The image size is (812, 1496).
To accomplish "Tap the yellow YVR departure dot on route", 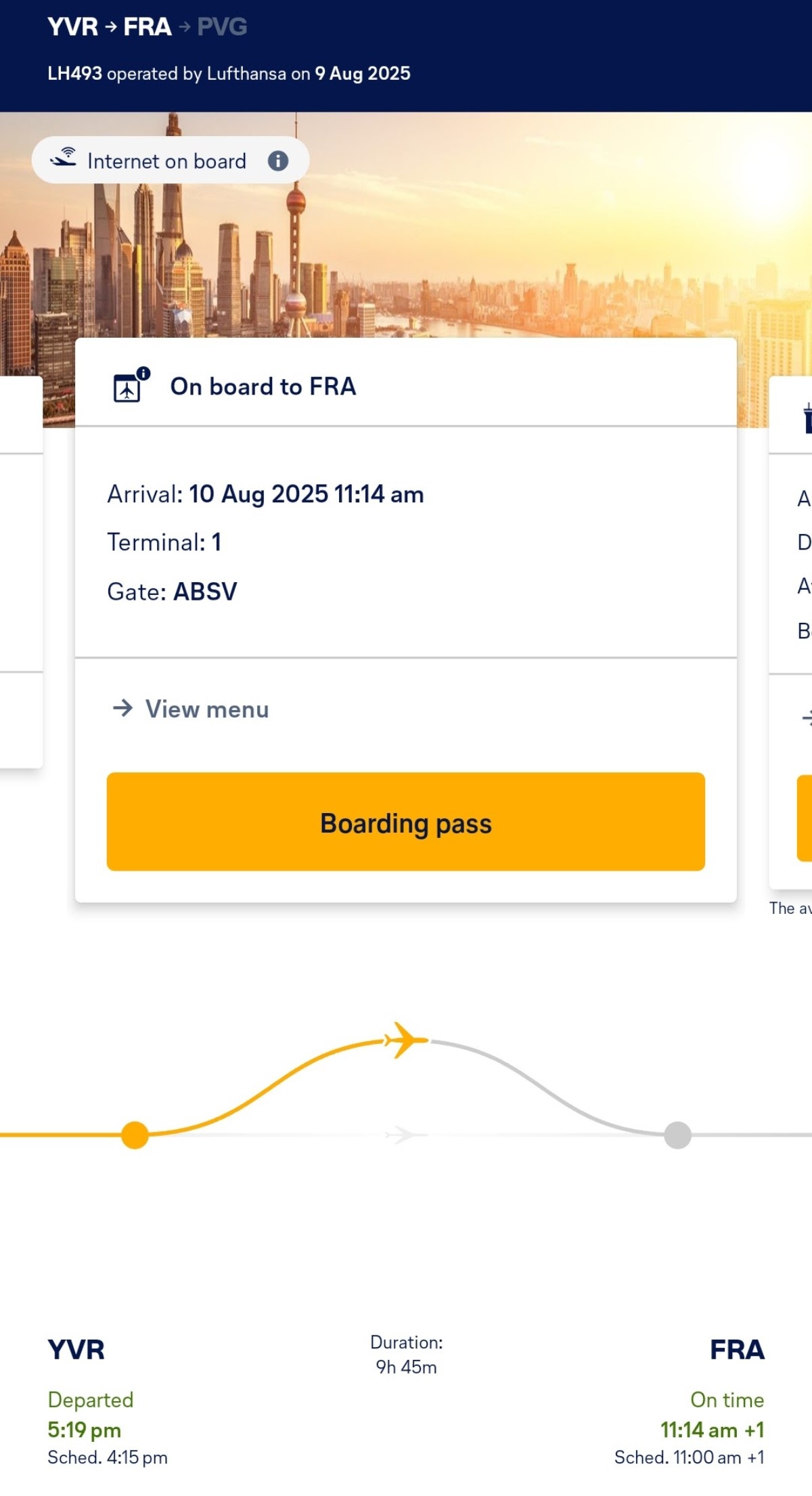I will pyautogui.click(x=135, y=1135).
